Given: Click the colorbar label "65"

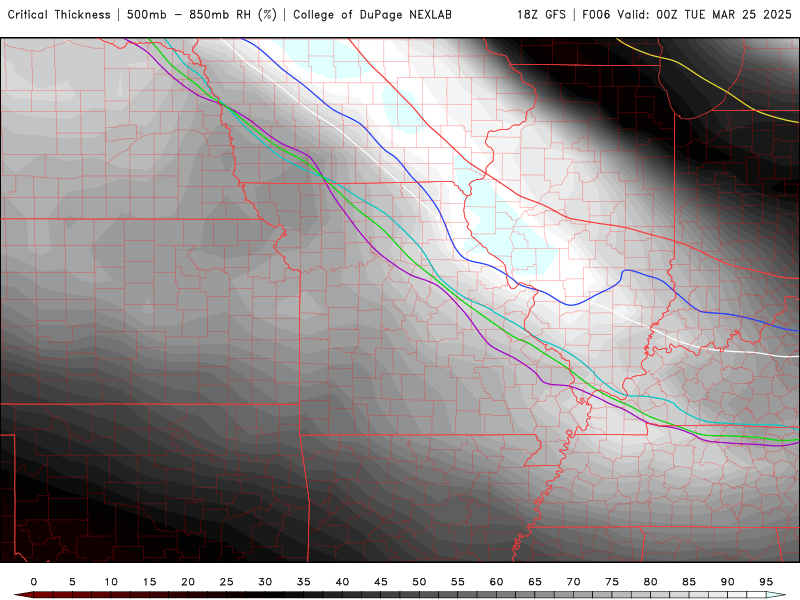Looking at the screenshot, I should click(535, 582).
